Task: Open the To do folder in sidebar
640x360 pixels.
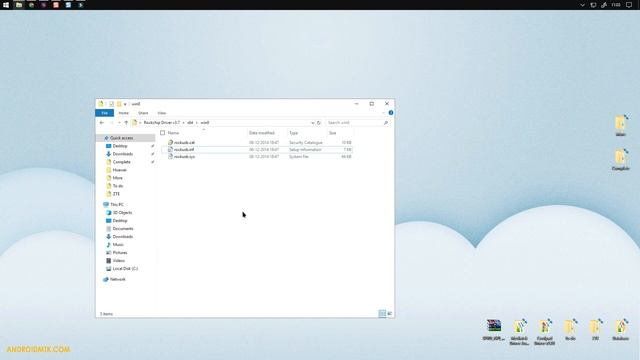Action: coord(118,186)
